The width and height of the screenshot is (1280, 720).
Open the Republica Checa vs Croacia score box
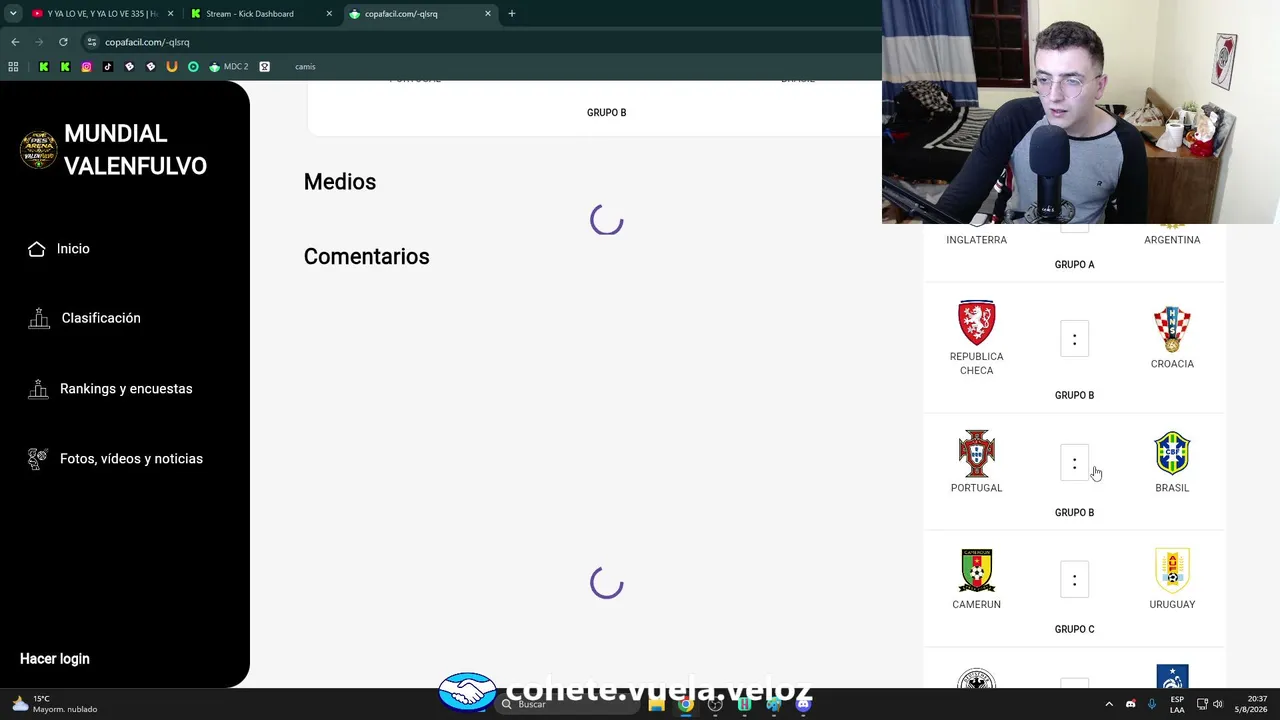tap(1075, 339)
